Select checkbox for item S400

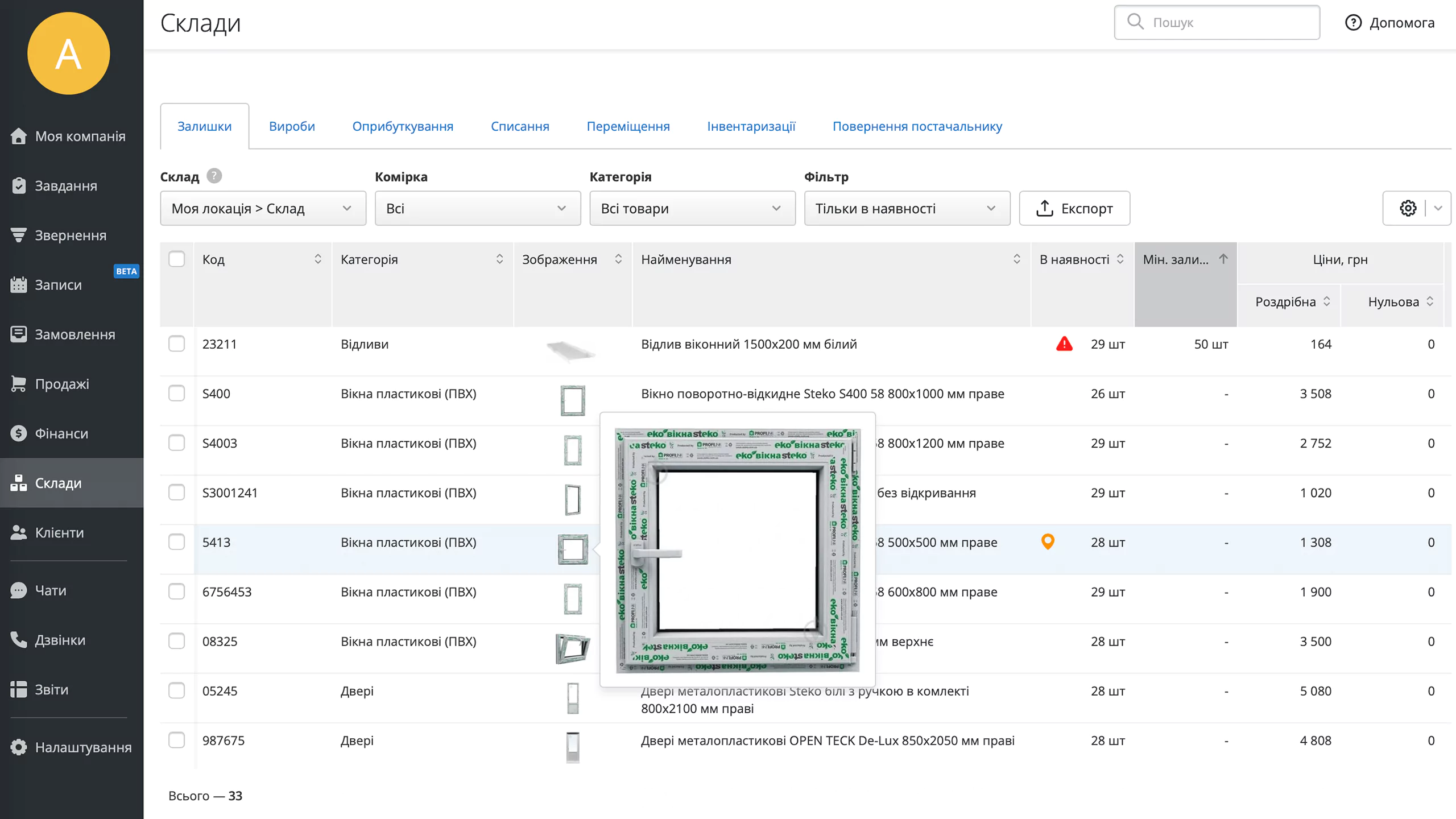point(177,394)
